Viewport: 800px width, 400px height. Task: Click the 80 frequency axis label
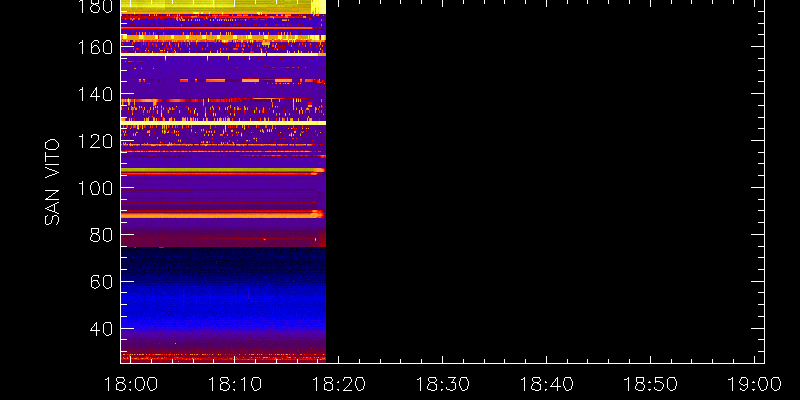click(101, 235)
